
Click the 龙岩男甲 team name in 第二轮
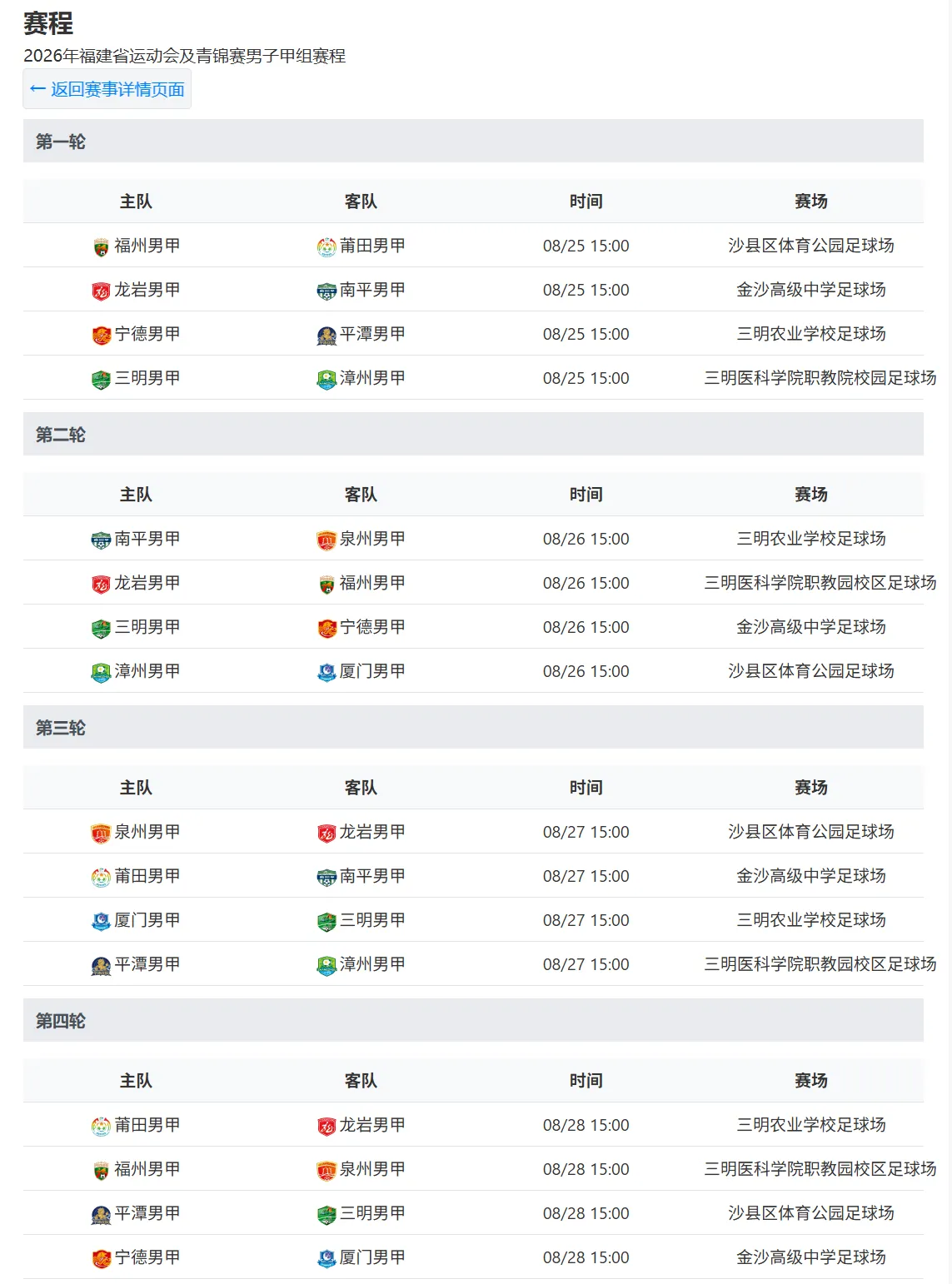coord(147,582)
